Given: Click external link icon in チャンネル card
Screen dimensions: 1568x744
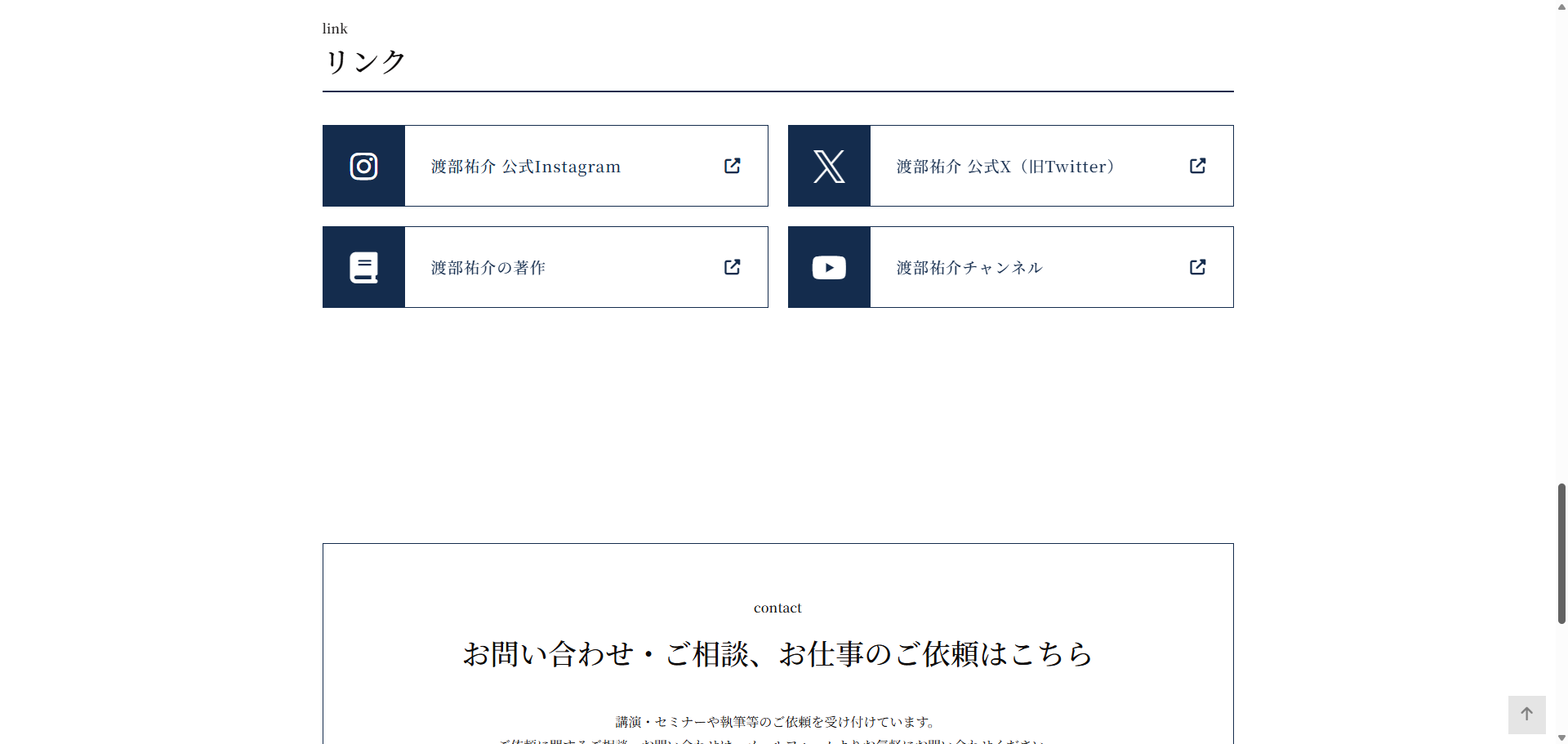Looking at the screenshot, I should tap(1198, 267).
